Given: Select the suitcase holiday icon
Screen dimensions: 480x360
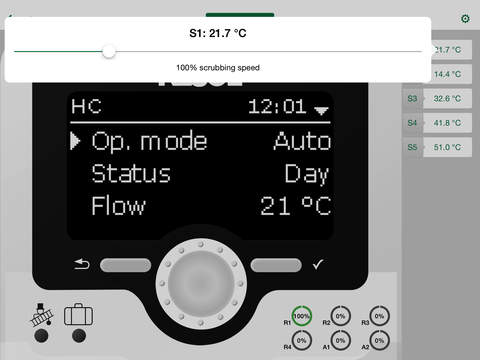Looking at the screenshot, I should pyautogui.click(x=79, y=314).
